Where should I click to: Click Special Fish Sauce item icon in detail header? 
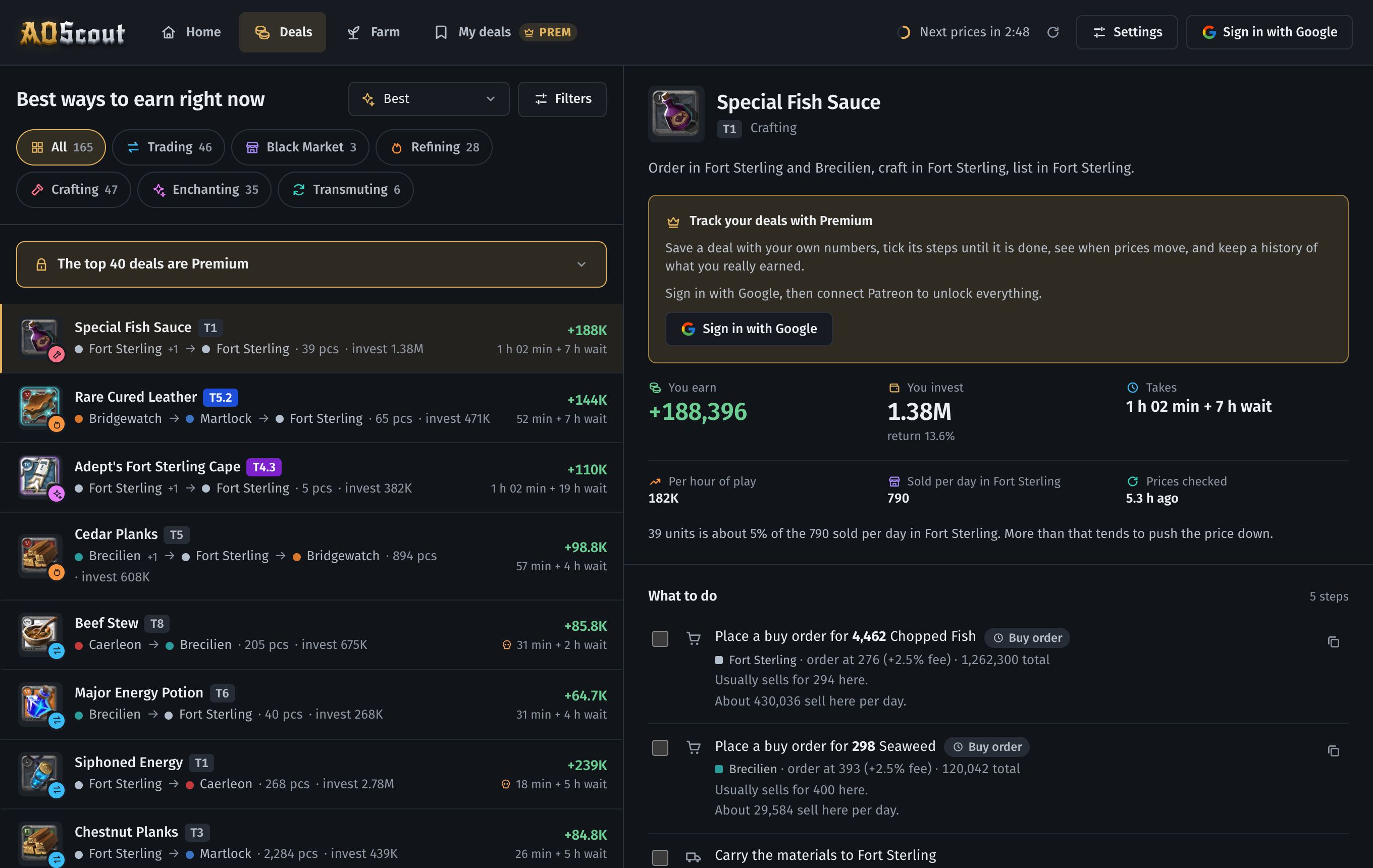[676, 114]
